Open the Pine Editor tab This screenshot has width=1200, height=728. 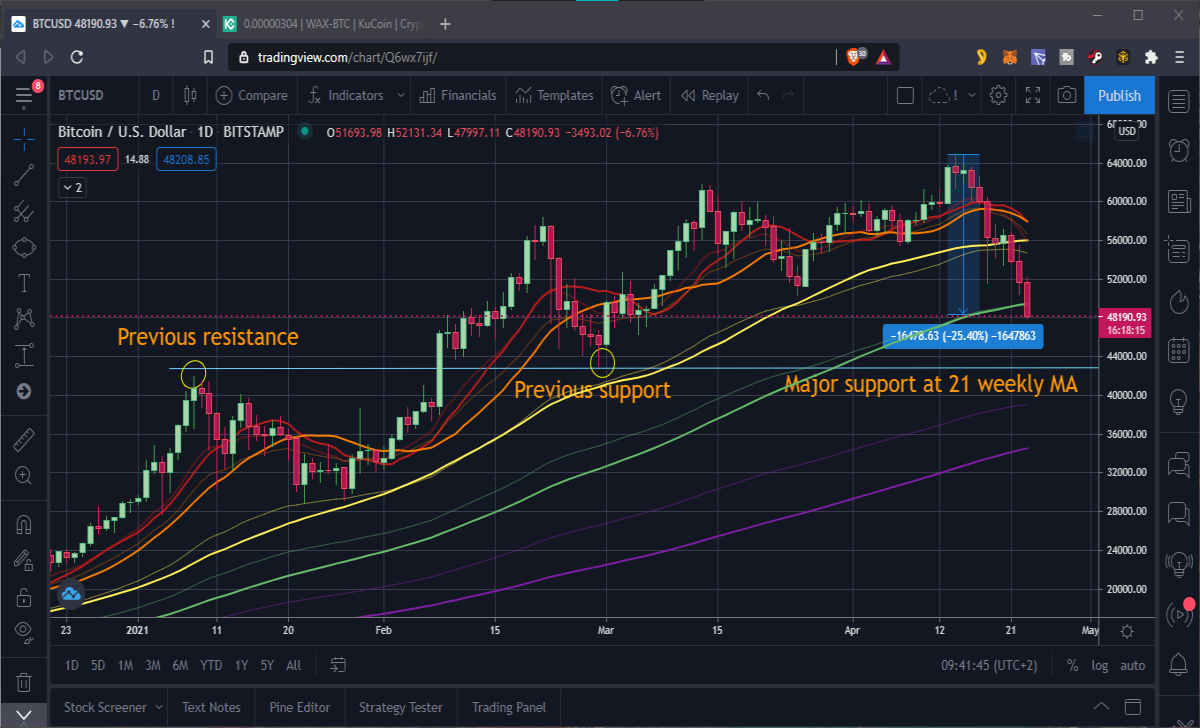point(300,707)
